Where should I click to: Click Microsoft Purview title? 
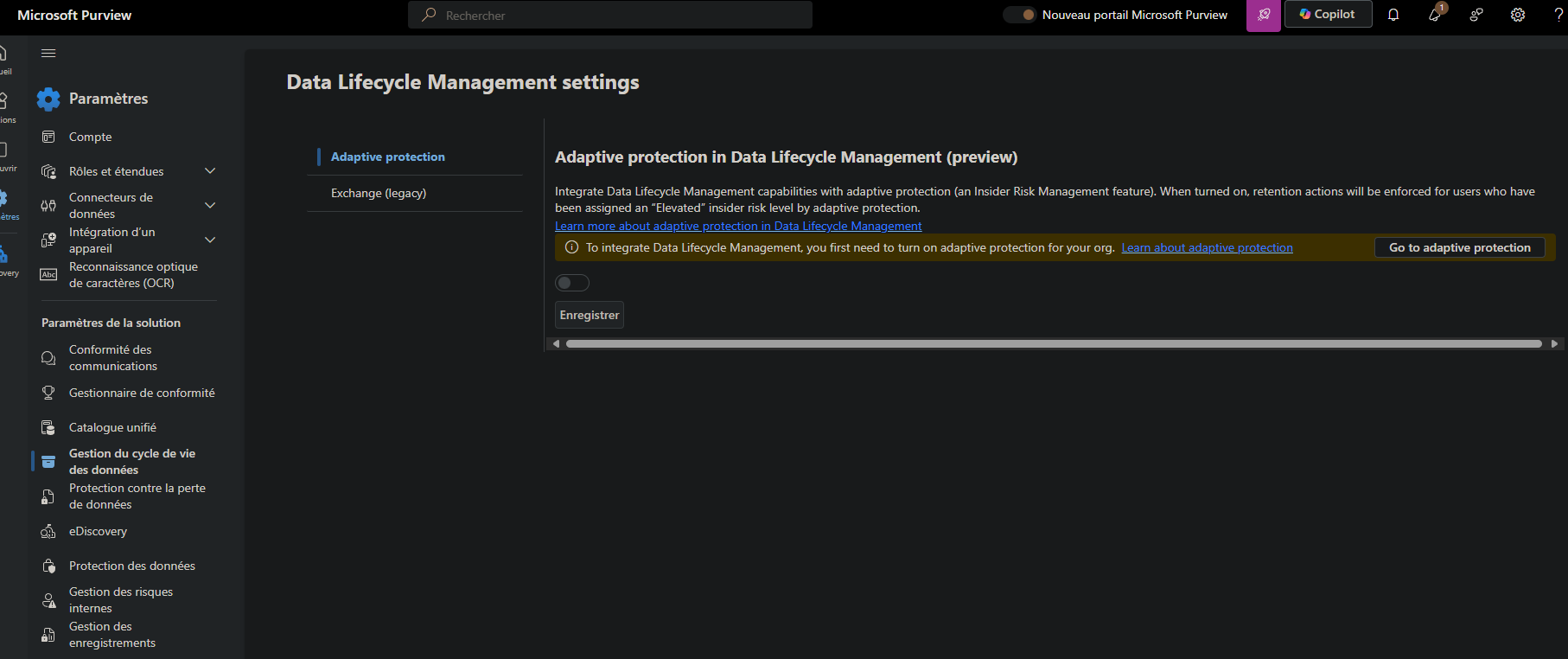coord(74,15)
